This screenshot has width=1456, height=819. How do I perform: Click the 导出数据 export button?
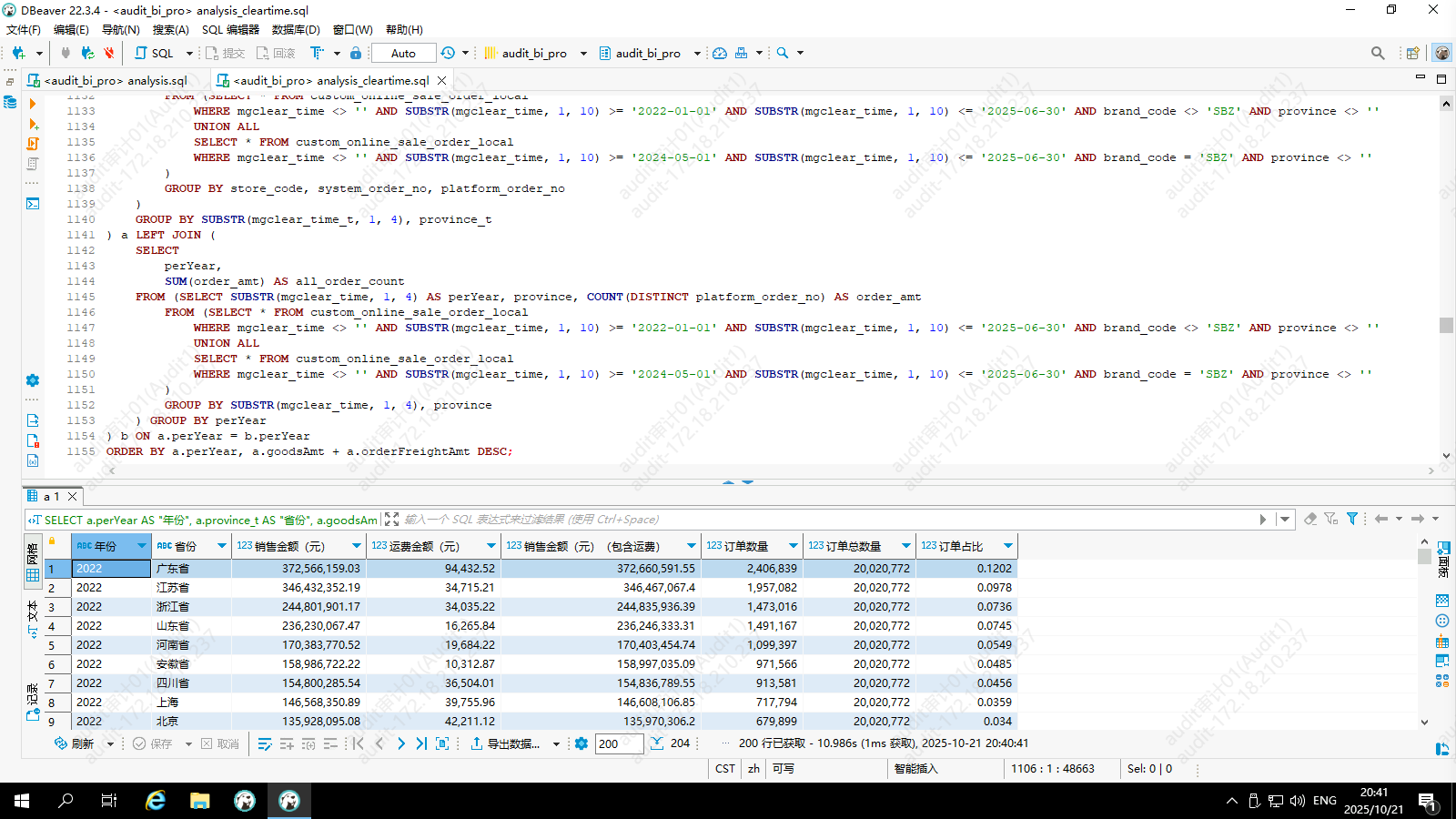point(505,743)
